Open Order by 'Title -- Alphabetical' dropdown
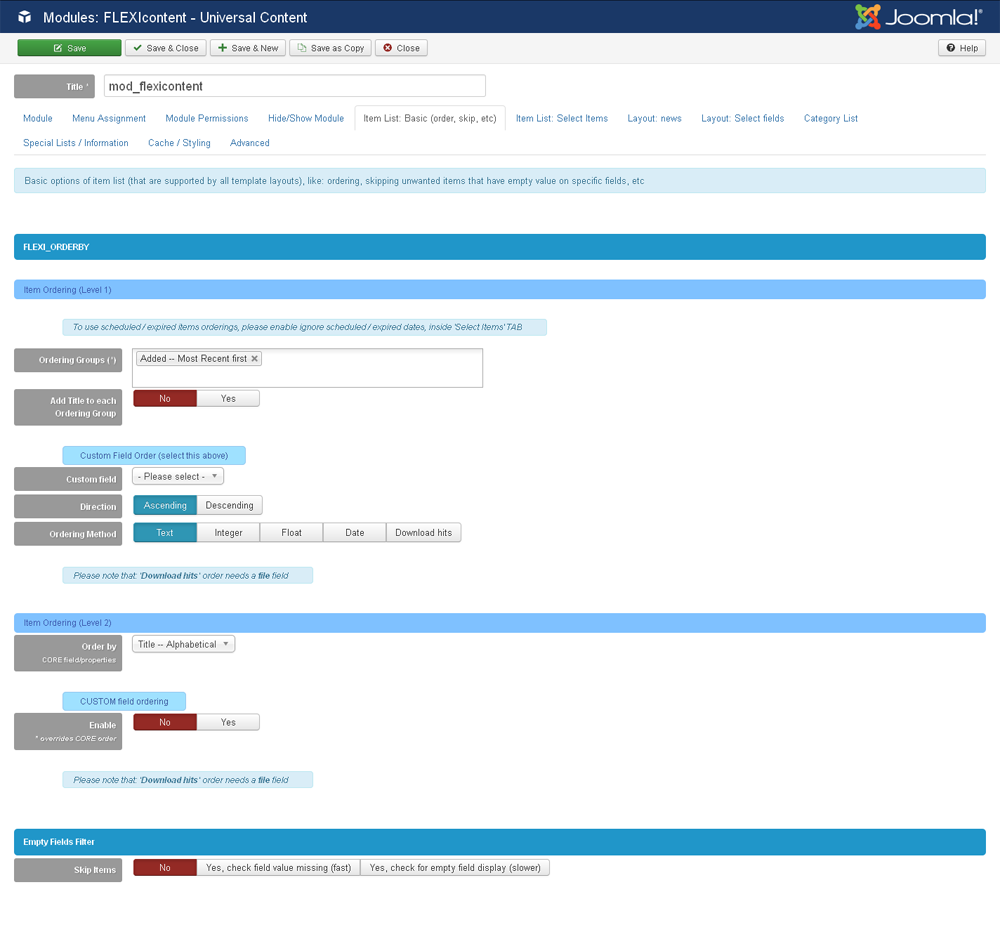 tap(184, 644)
